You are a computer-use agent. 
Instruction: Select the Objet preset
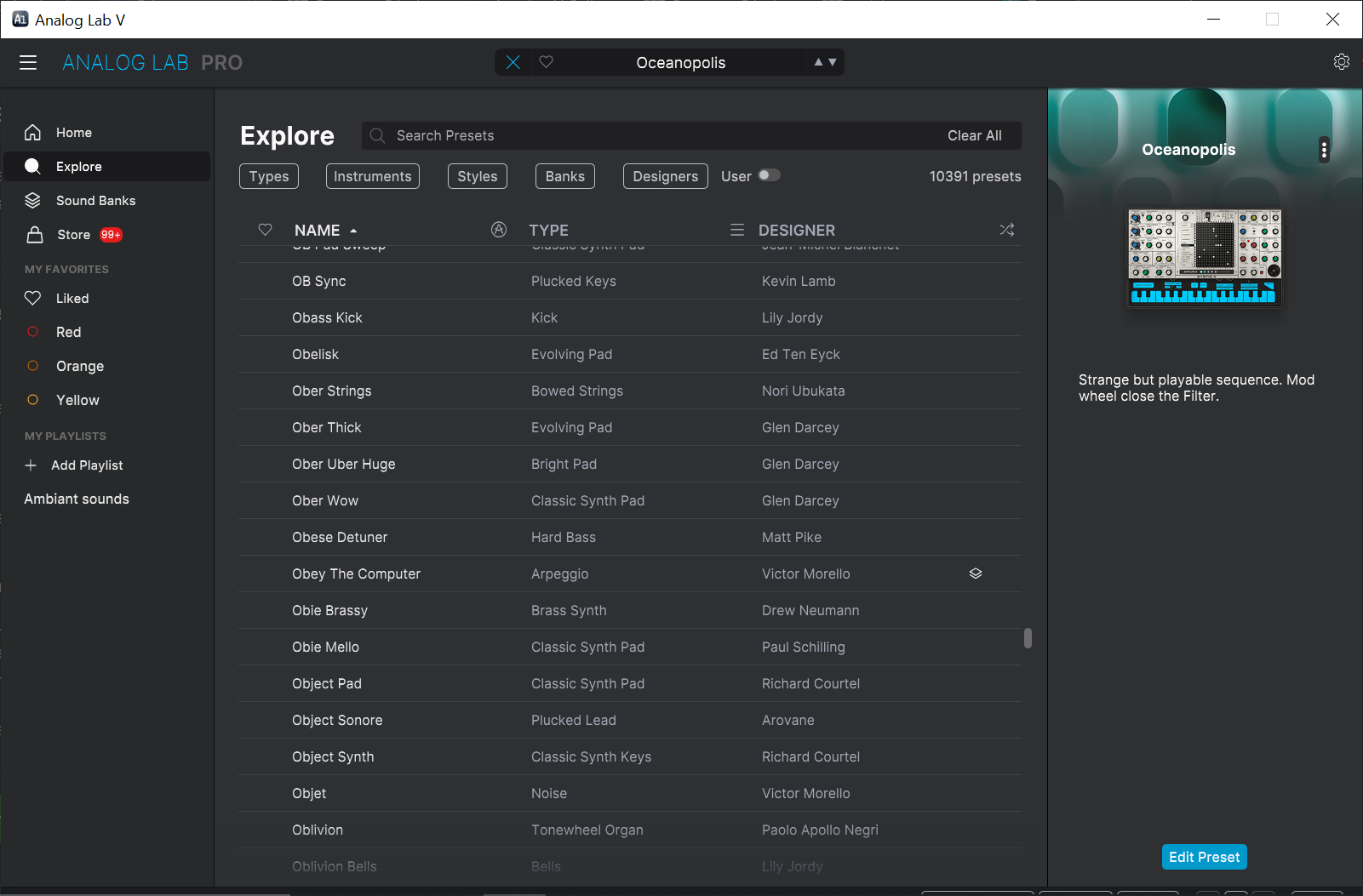coord(630,793)
